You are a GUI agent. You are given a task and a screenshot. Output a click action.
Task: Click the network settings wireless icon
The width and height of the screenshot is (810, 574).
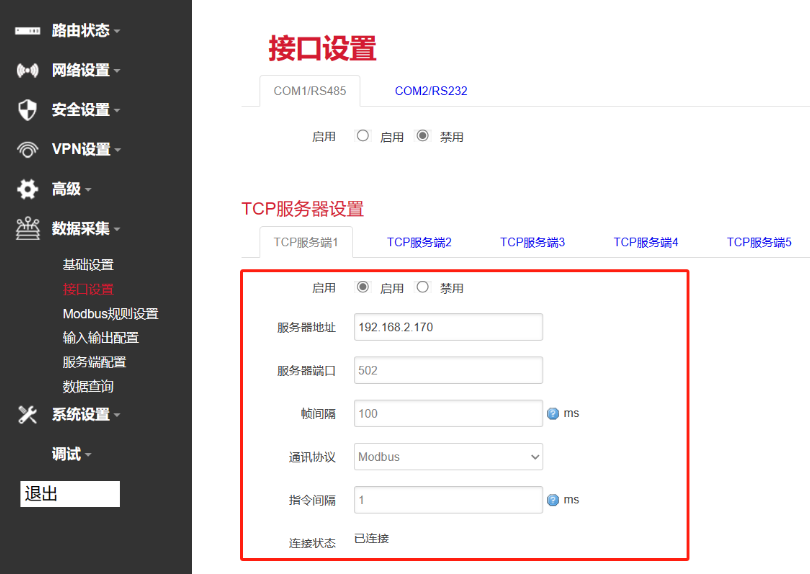click(28, 71)
